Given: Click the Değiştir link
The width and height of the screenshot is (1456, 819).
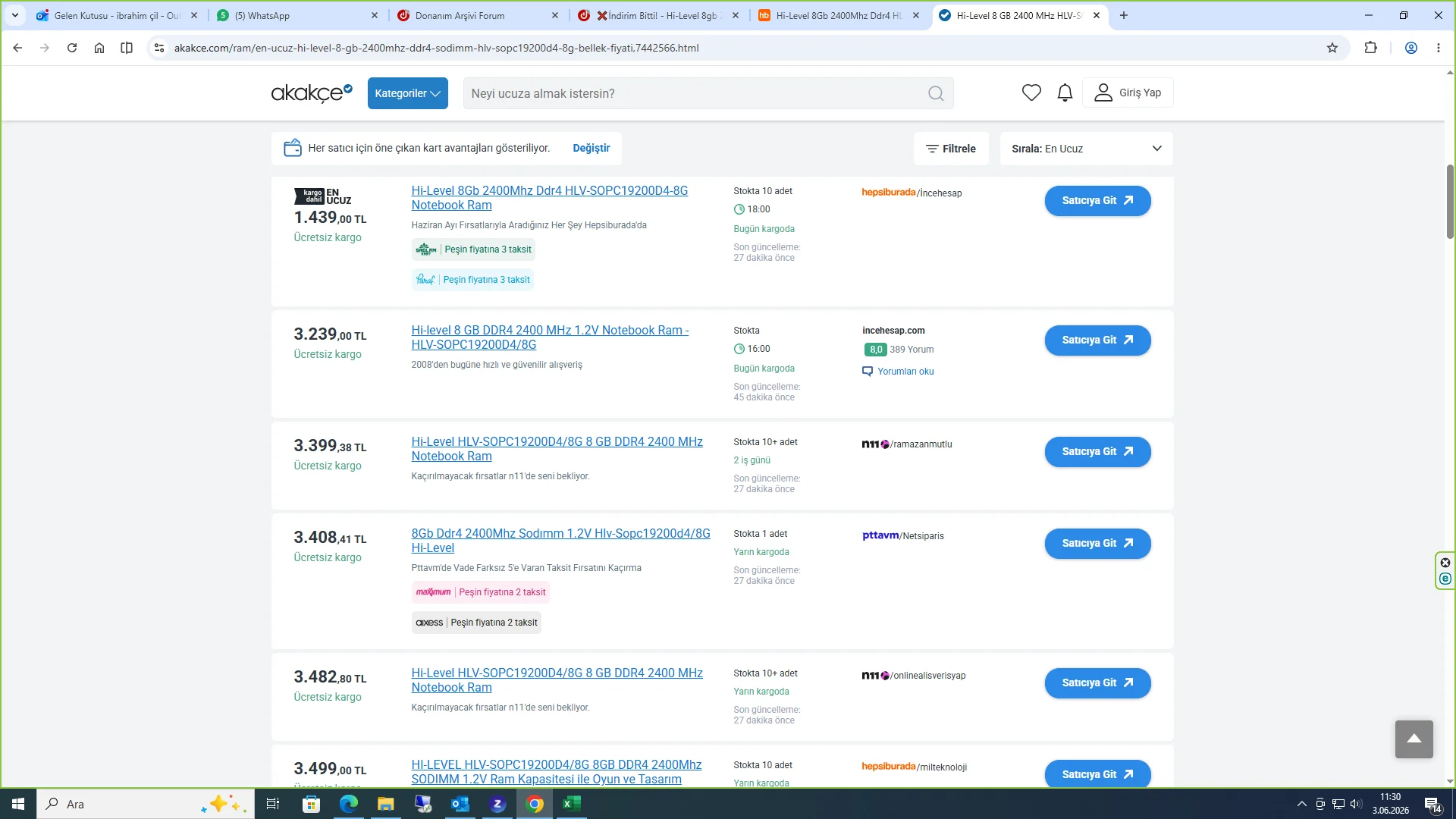Looking at the screenshot, I should (x=591, y=148).
